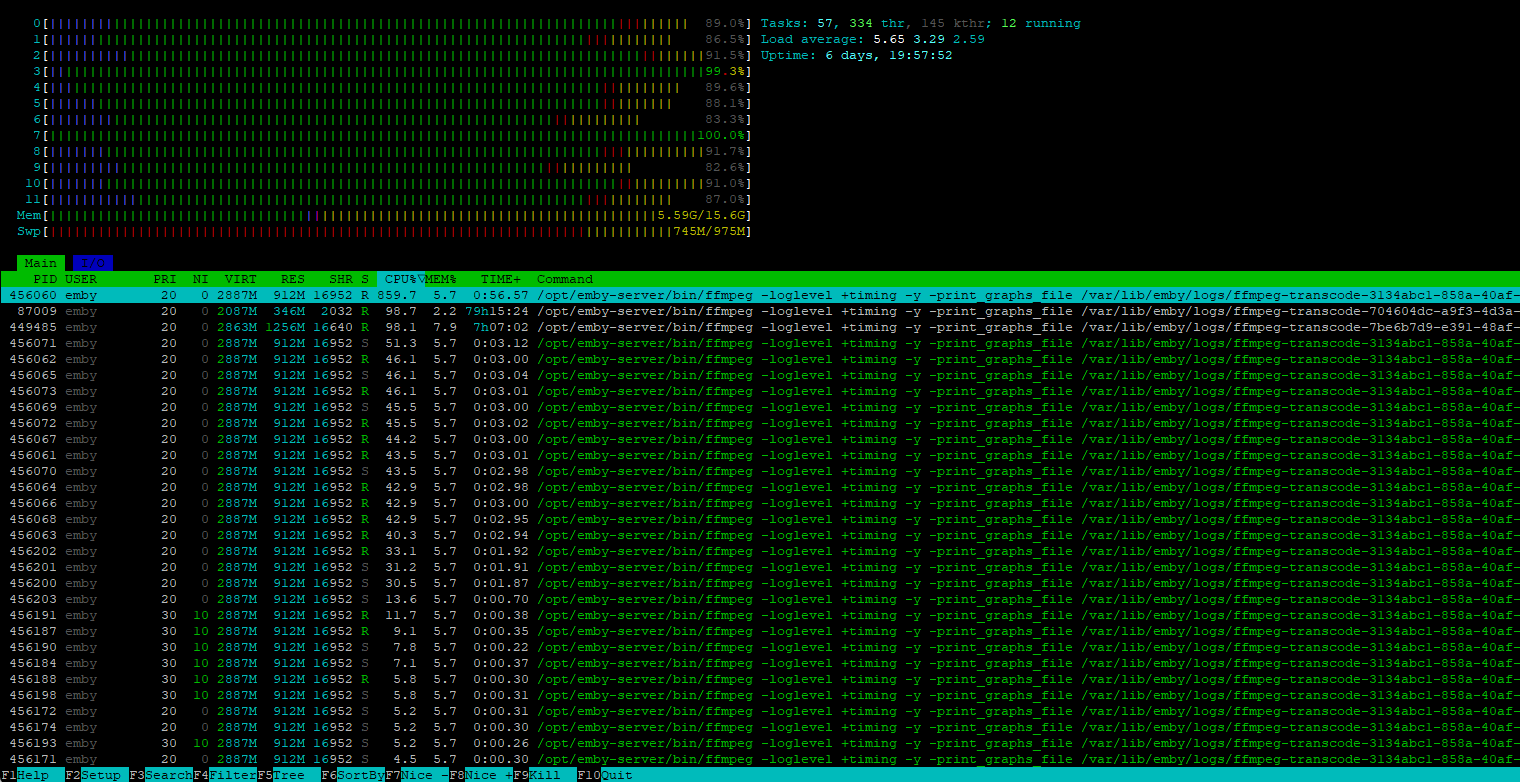Select process row with PID 456062
Image resolution: width=1520 pixels, height=782 pixels.
click(x=760, y=359)
